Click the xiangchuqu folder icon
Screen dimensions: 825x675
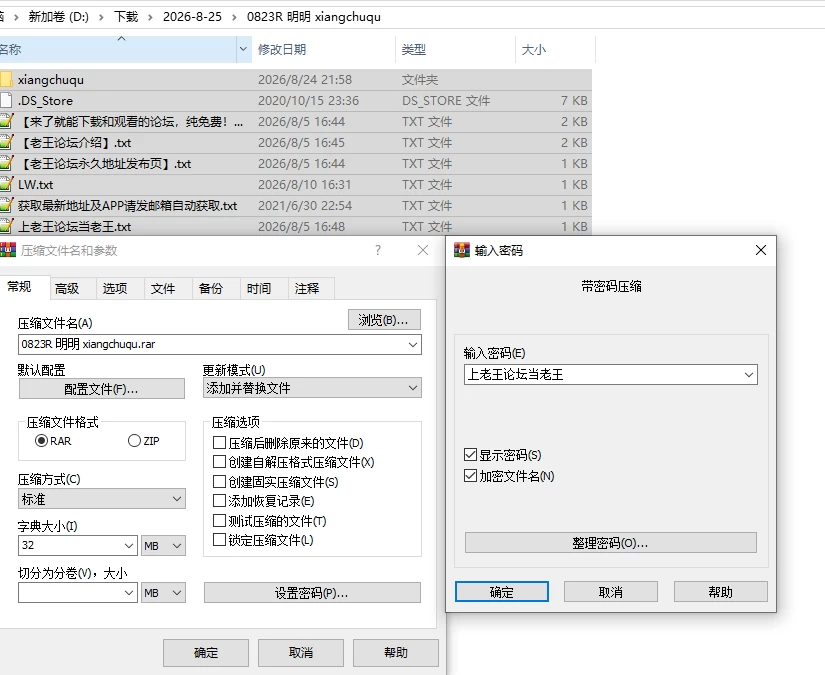coord(6,79)
